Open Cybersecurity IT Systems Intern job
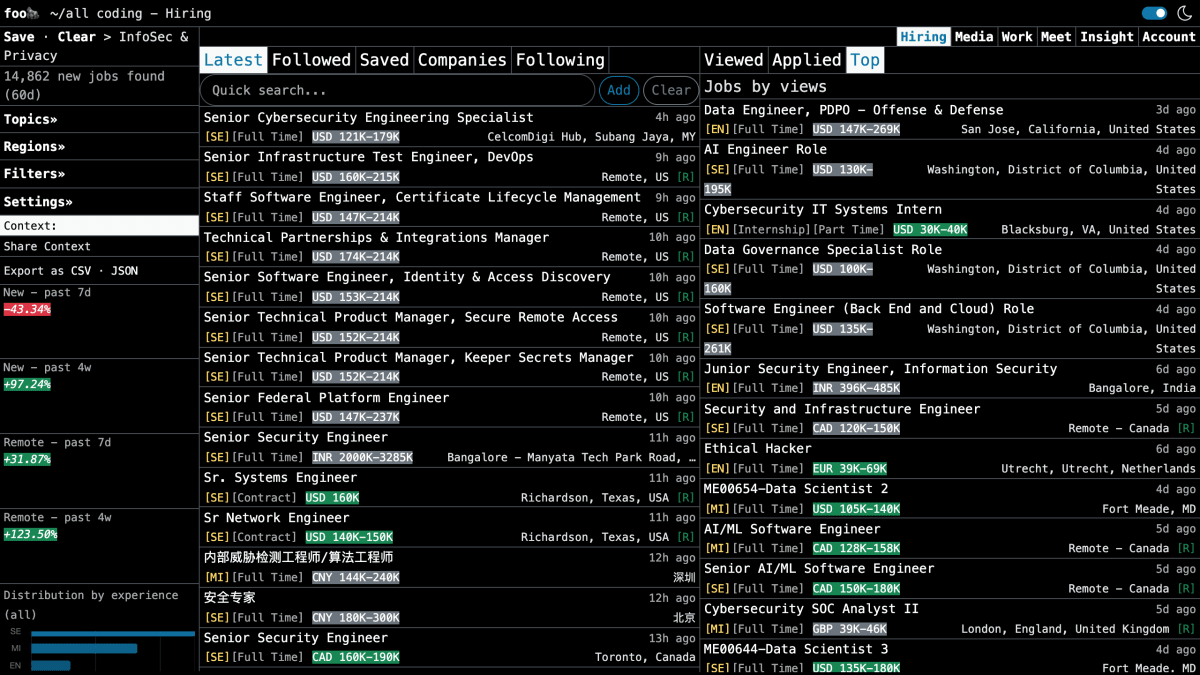 [822, 209]
